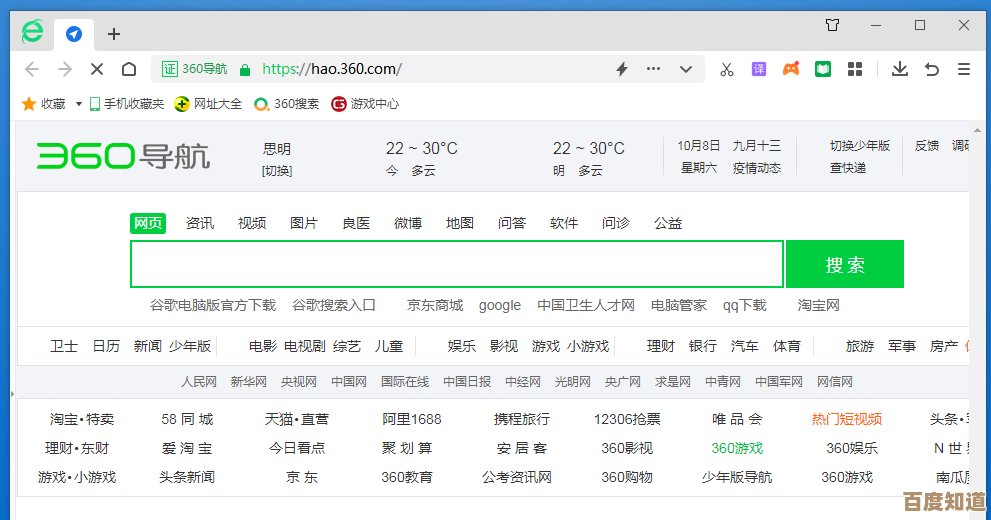The image size is (991, 520).
Task: Open the hamburger main menu
Action: coord(964,69)
